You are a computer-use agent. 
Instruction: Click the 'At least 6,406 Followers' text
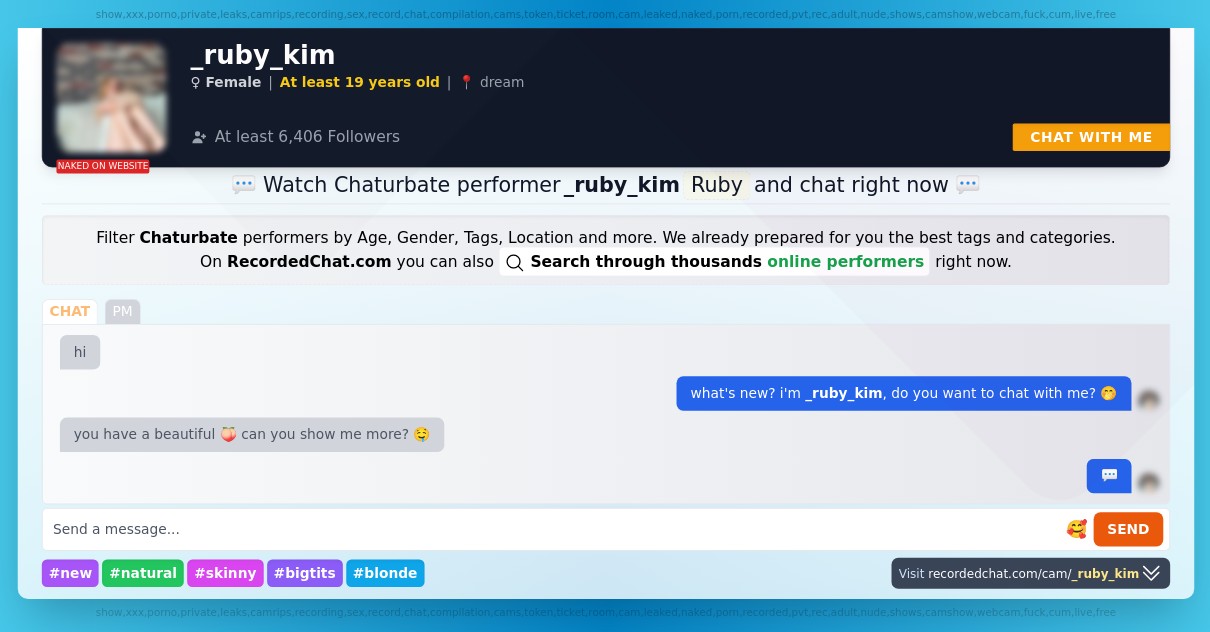coord(307,137)
